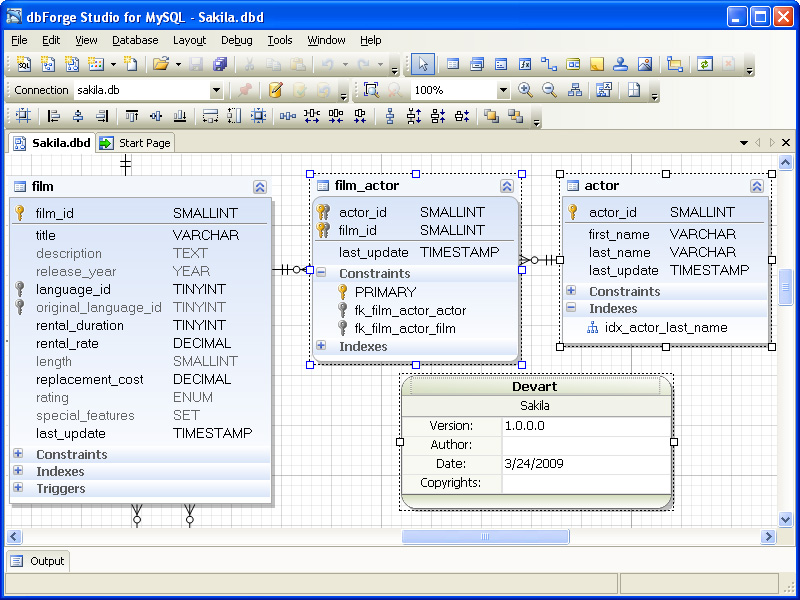Image resolution: width=800 pixels, height=600 pixels.
Task: Select the PRIMARY constraint in film_actor
Action: pyautogui.click(x=416, y=292)
